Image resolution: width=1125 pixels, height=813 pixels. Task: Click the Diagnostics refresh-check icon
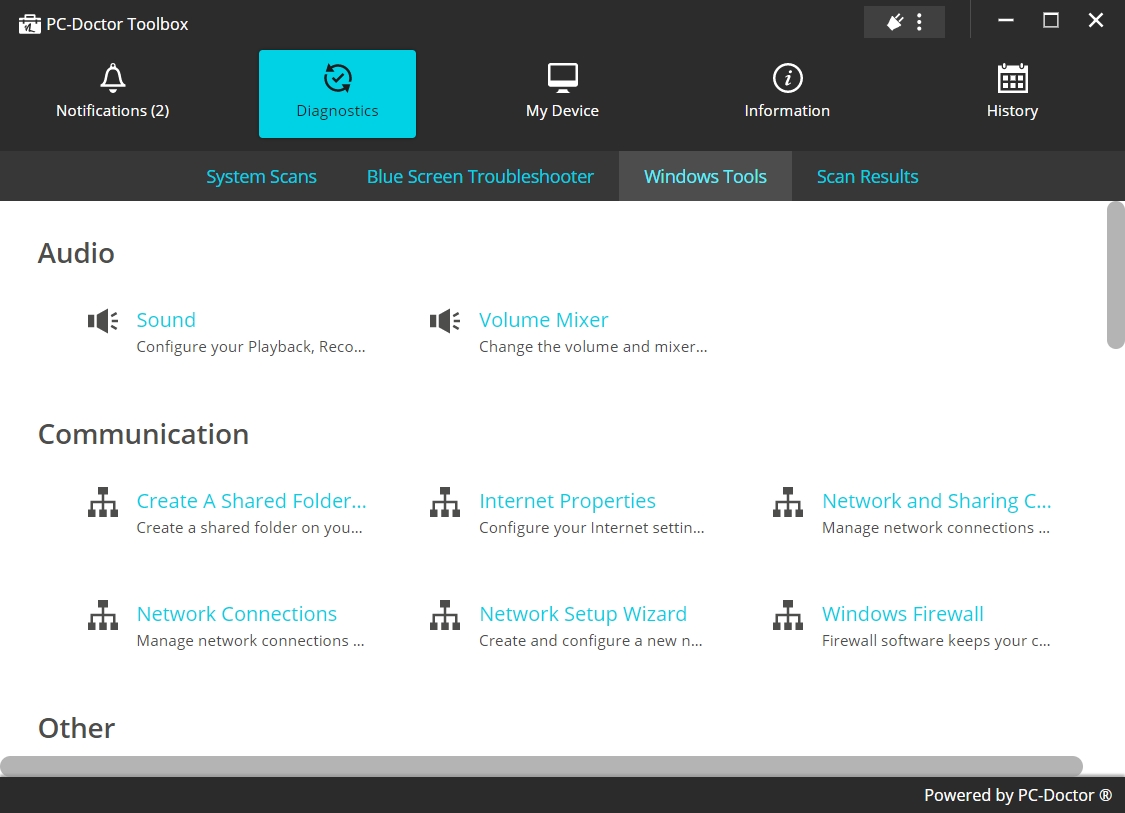click(x=337, y=78)
